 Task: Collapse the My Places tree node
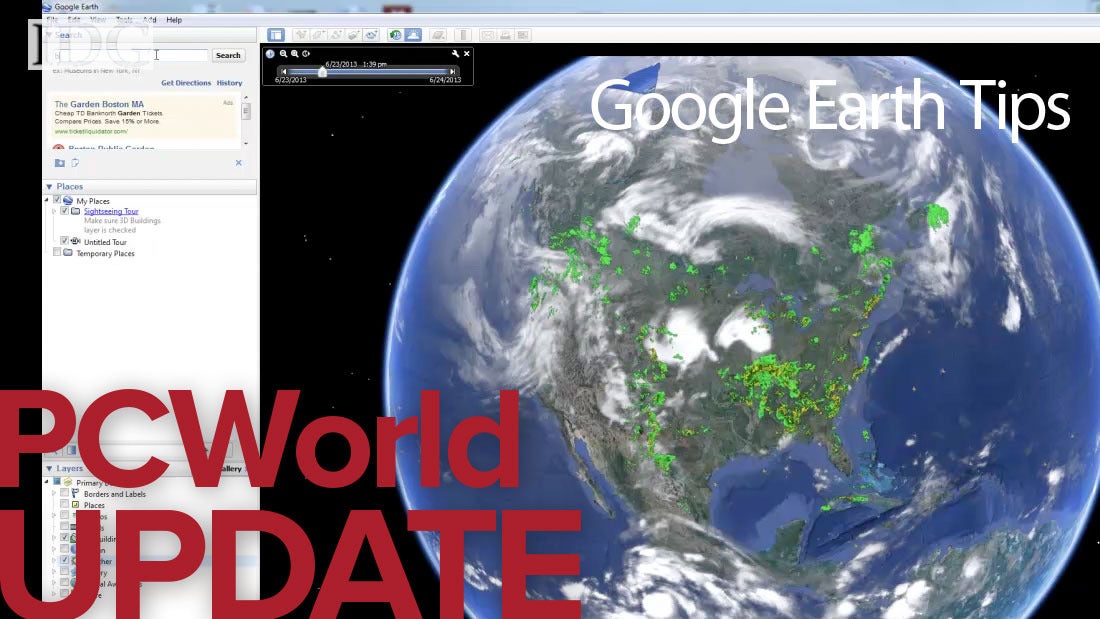pos(47,200)
